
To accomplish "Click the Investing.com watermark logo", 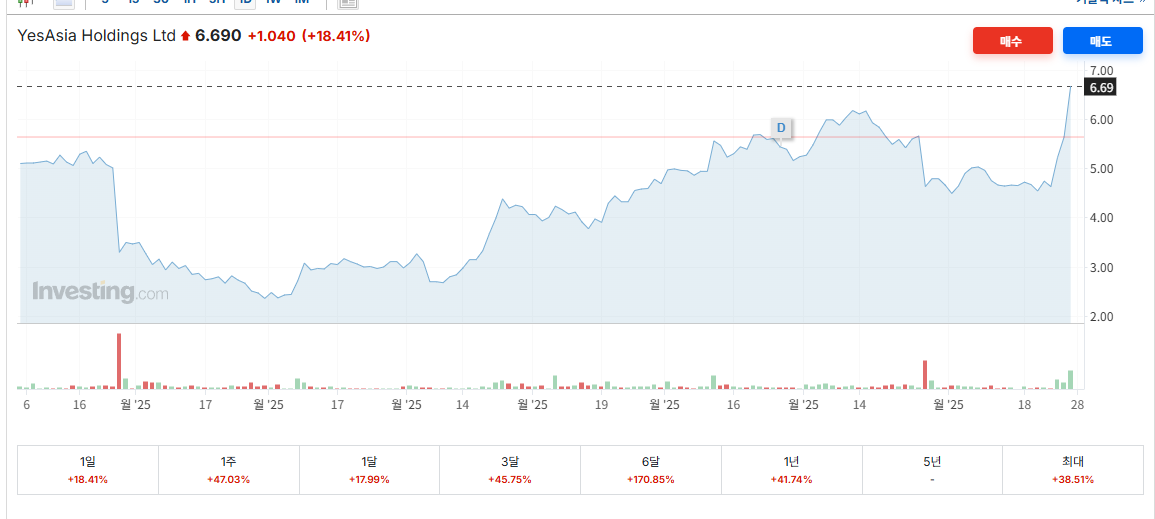I will [x=100, y=292].
